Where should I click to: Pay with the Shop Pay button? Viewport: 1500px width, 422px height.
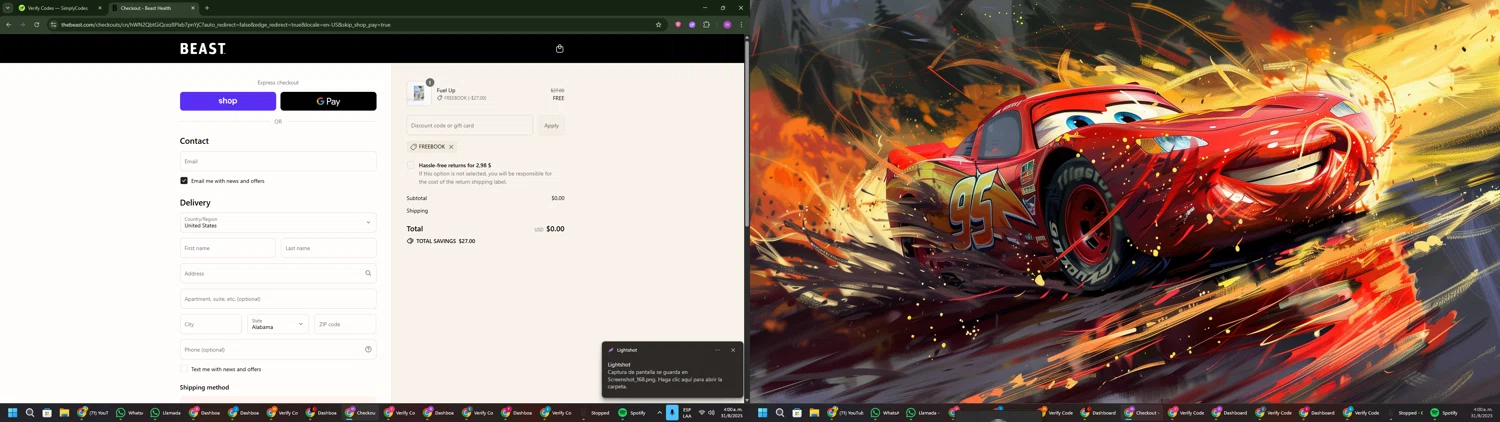[x=228, y=101]
